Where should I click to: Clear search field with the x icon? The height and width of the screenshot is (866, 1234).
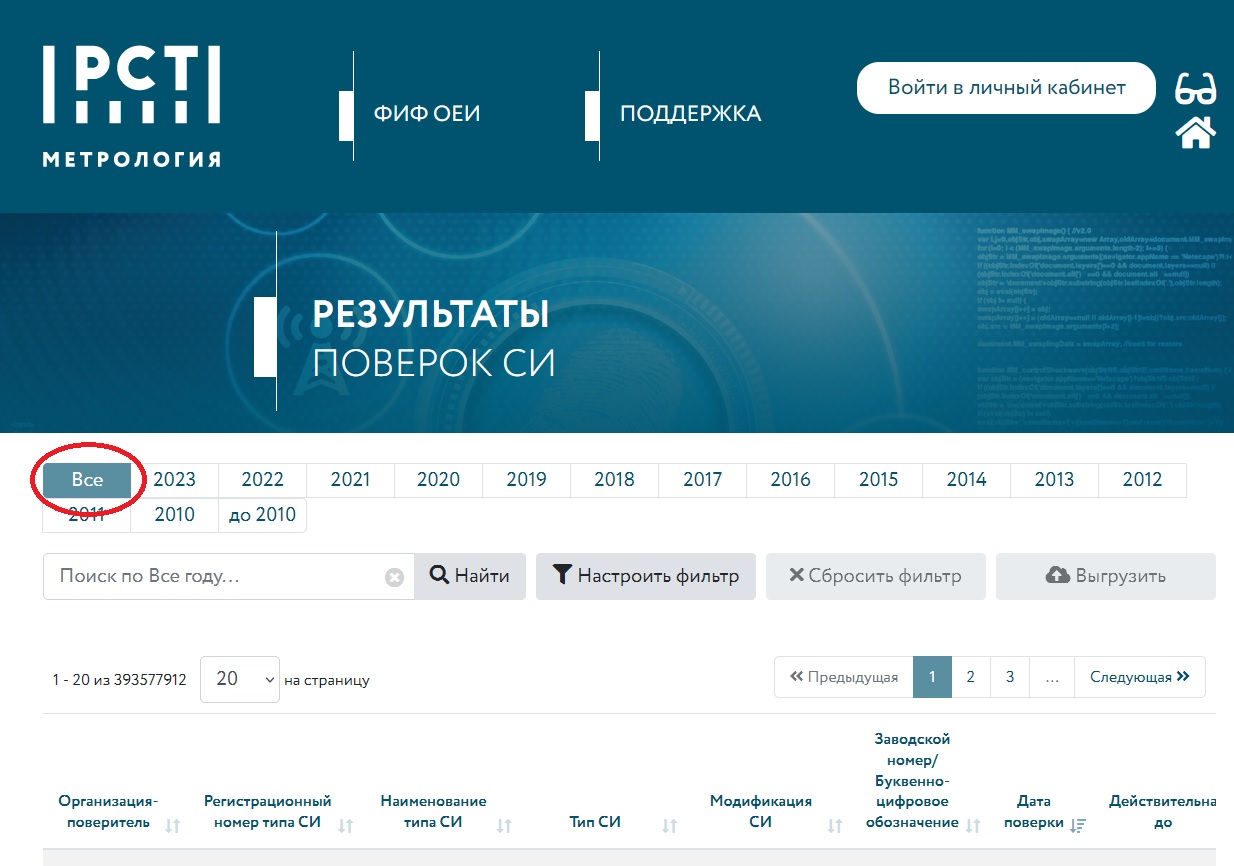pos(395,577)
